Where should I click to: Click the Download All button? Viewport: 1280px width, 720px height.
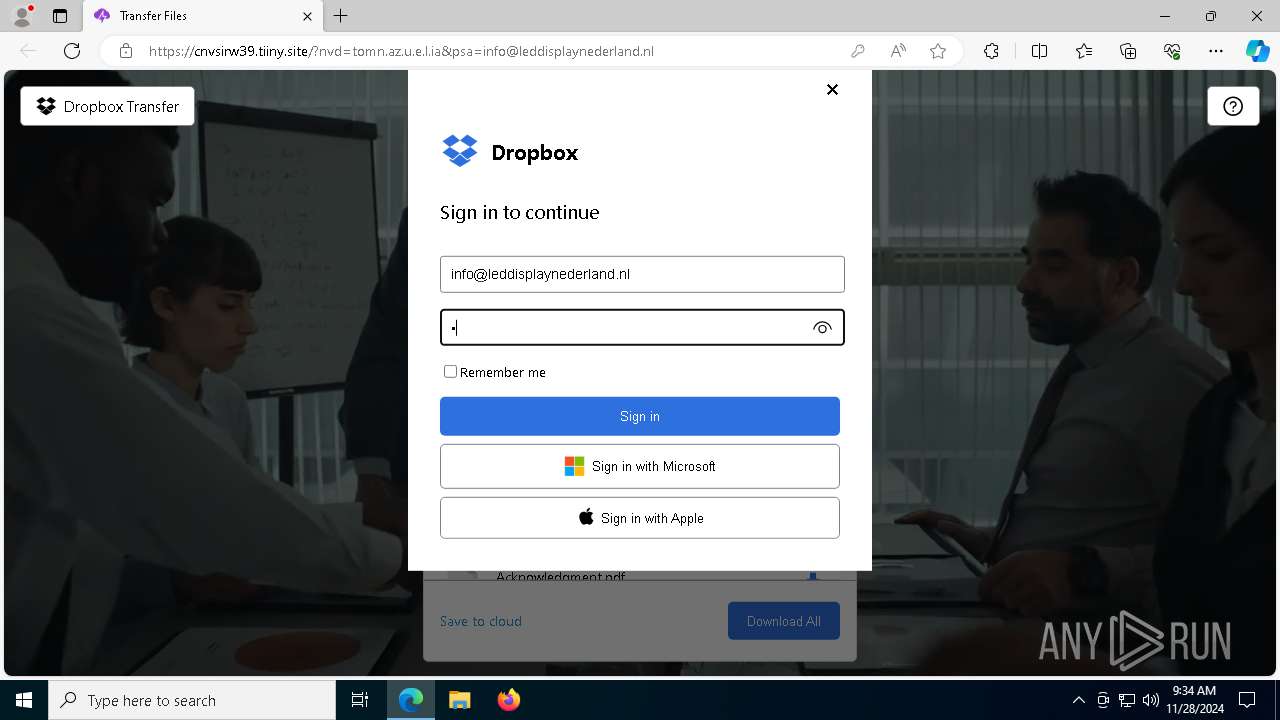pyautogui.click(x=784, y=621)
